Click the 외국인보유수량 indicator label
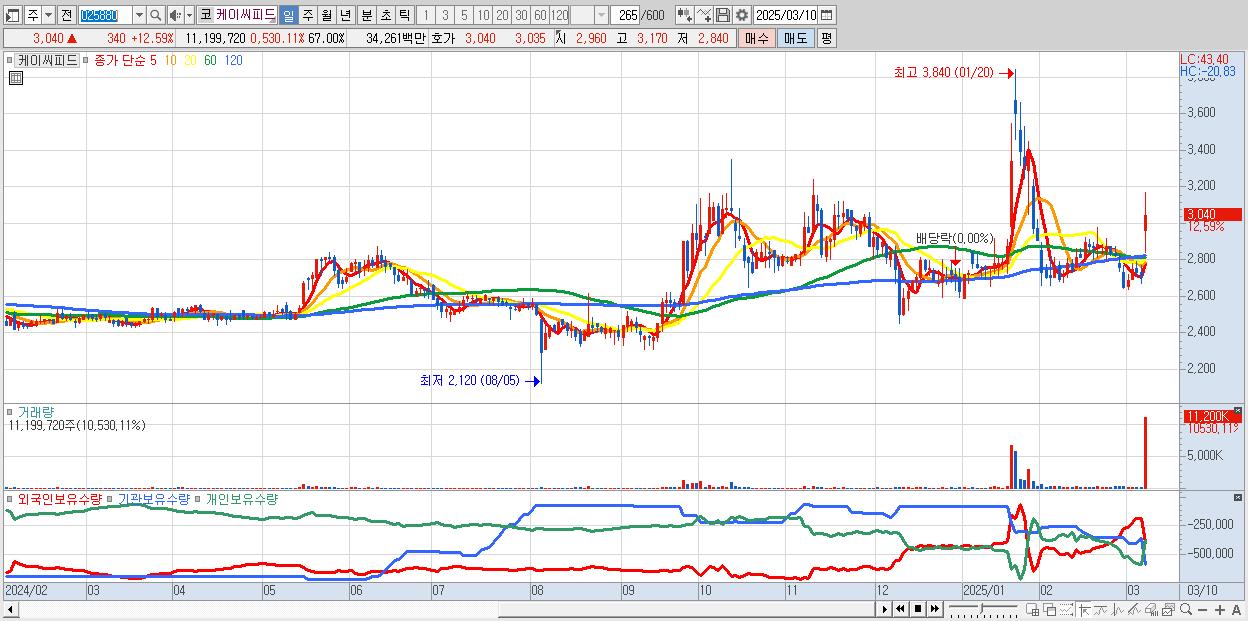This screenshot has height=621, width=1248. [x=59, y=498]
